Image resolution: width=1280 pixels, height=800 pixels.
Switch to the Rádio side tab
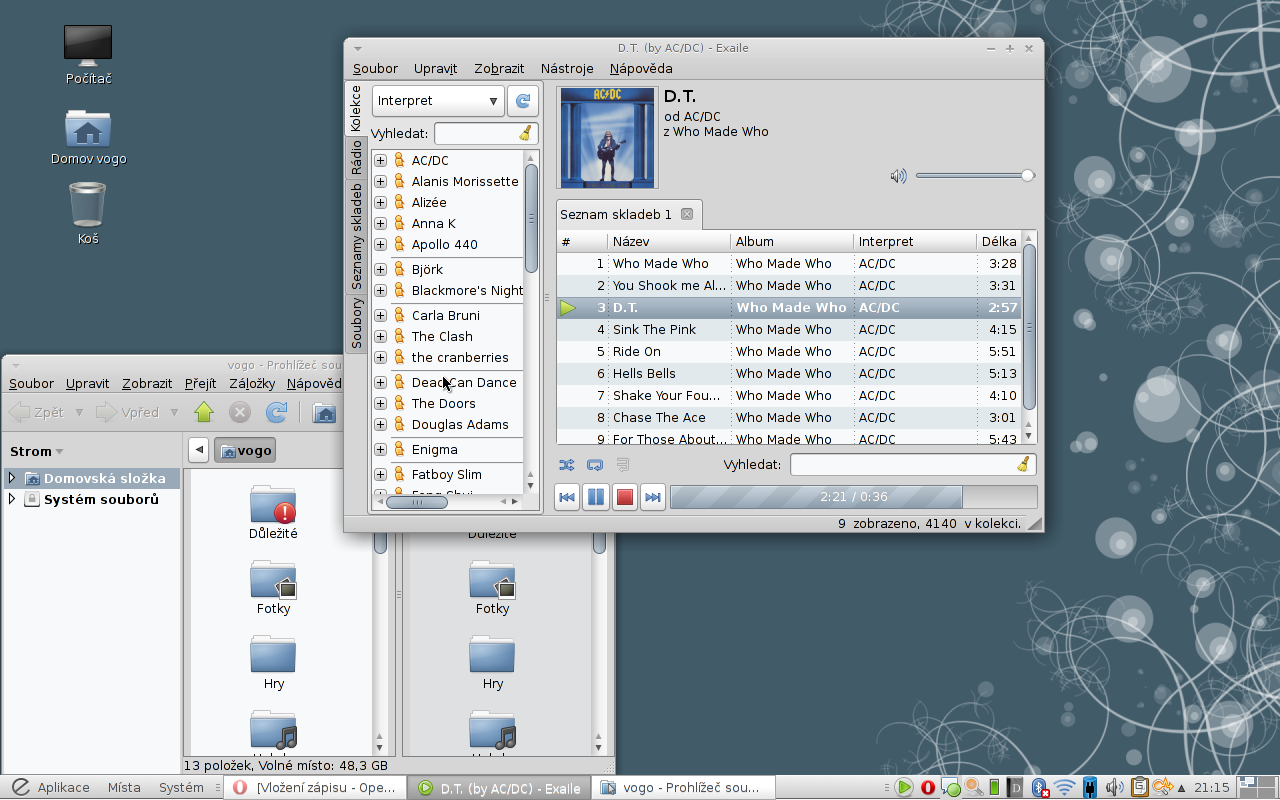click(356, 158)
